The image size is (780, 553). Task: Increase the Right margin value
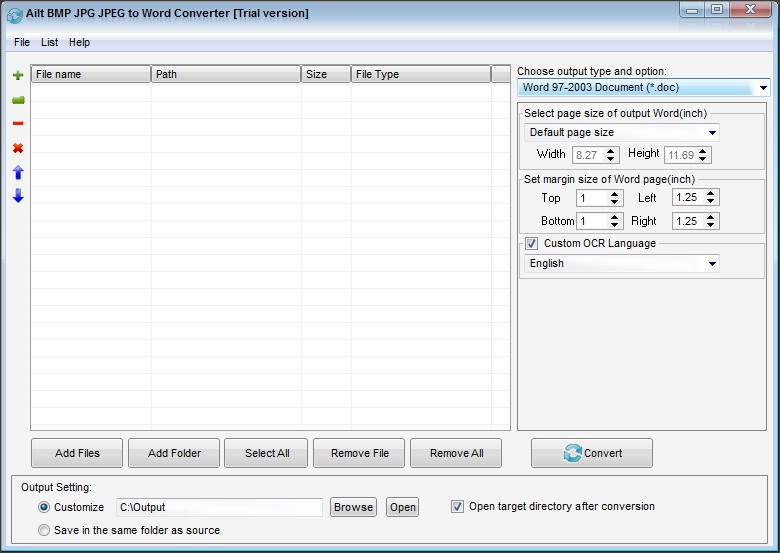click(710, 217)
